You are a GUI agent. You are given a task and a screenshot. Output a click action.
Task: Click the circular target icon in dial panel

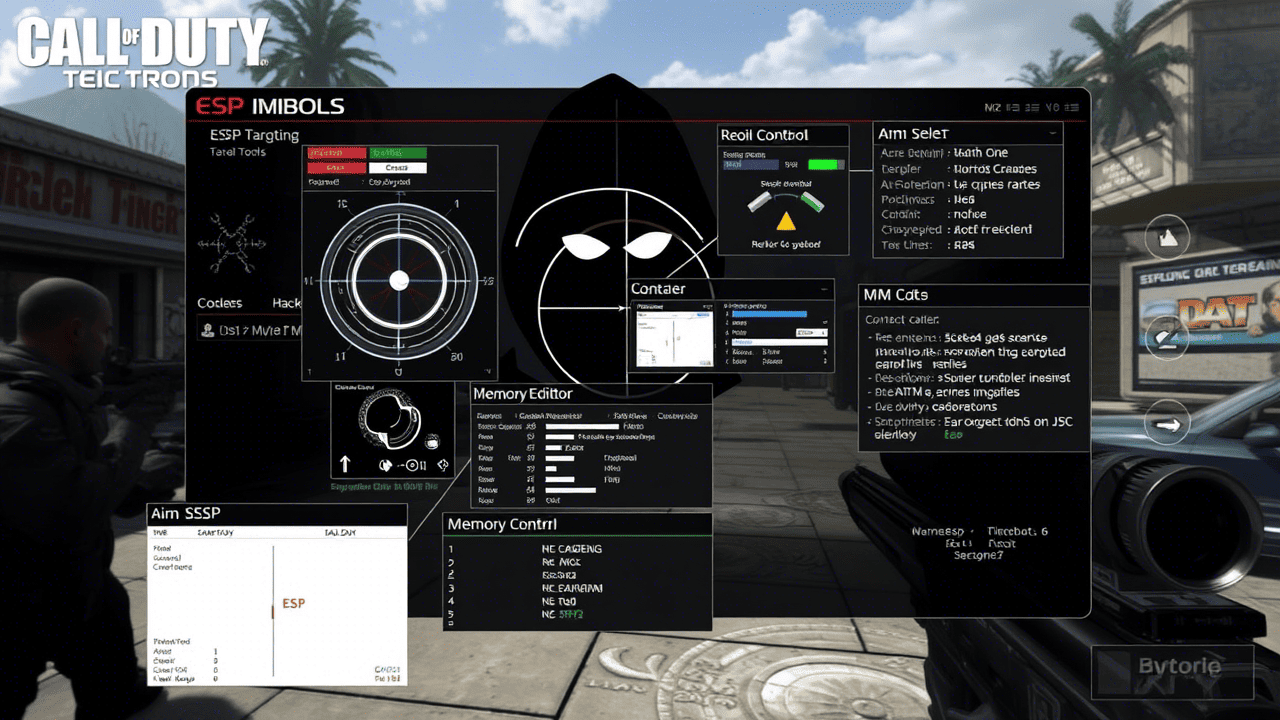point(413,465)
